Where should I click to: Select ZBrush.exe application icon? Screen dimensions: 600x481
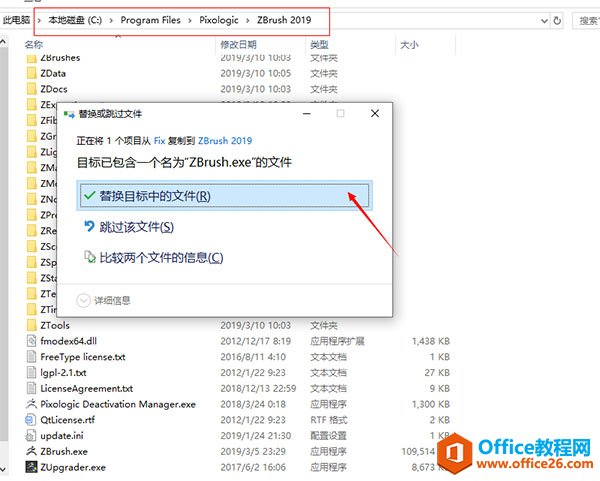click(x=31, y=451)
